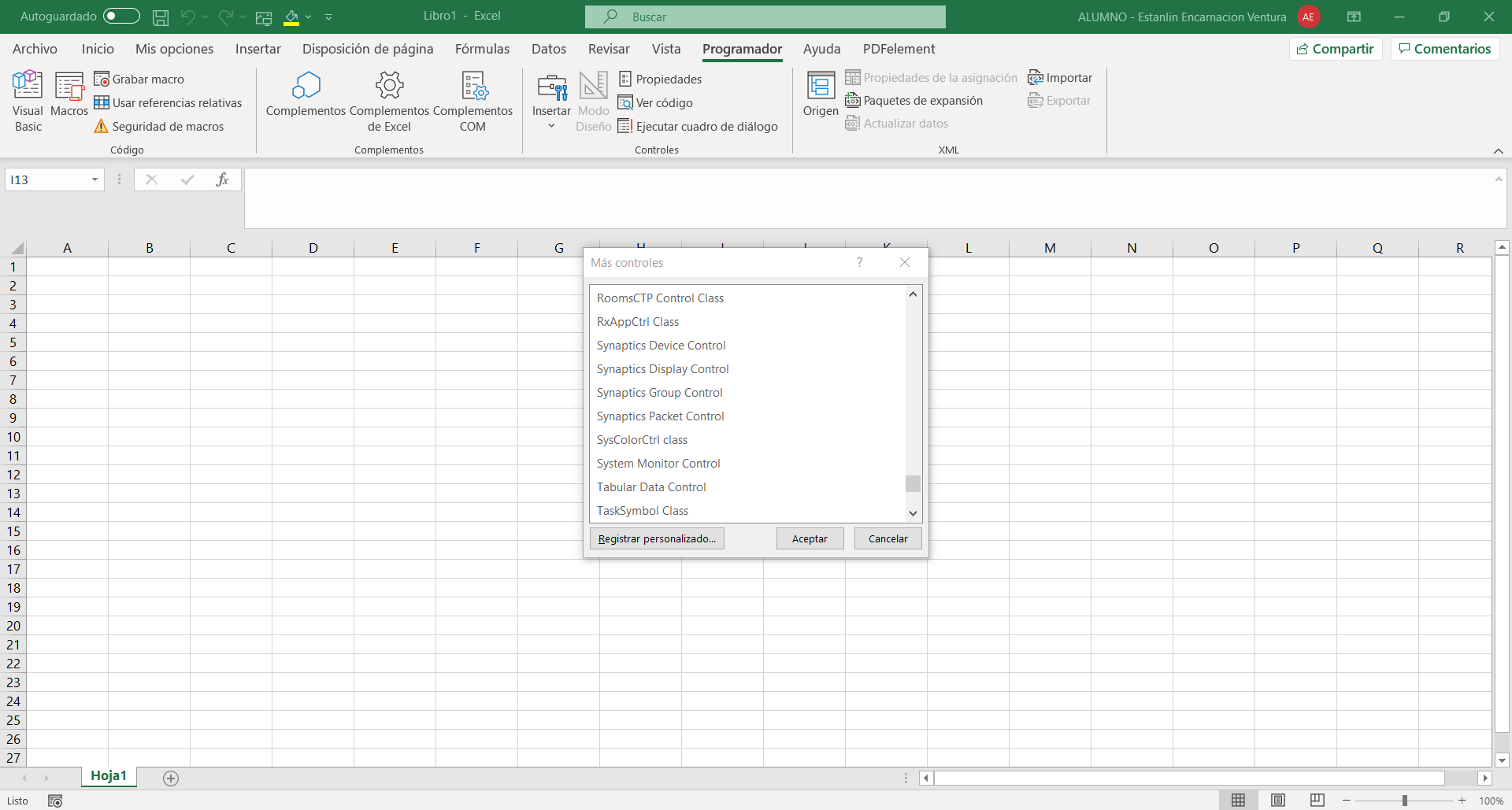
Task: Switch to Normal view
Action: pos(1238,801)
